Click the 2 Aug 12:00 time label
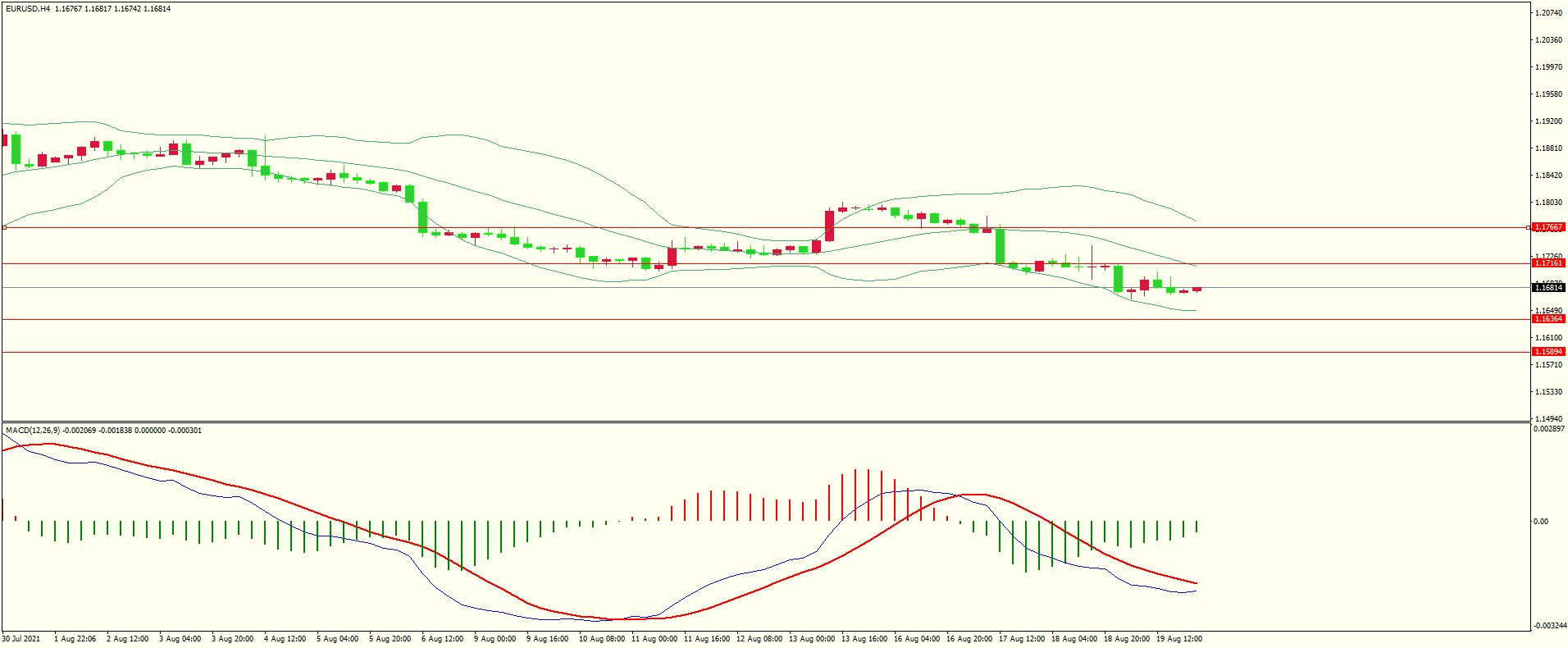 click(127, 639)
